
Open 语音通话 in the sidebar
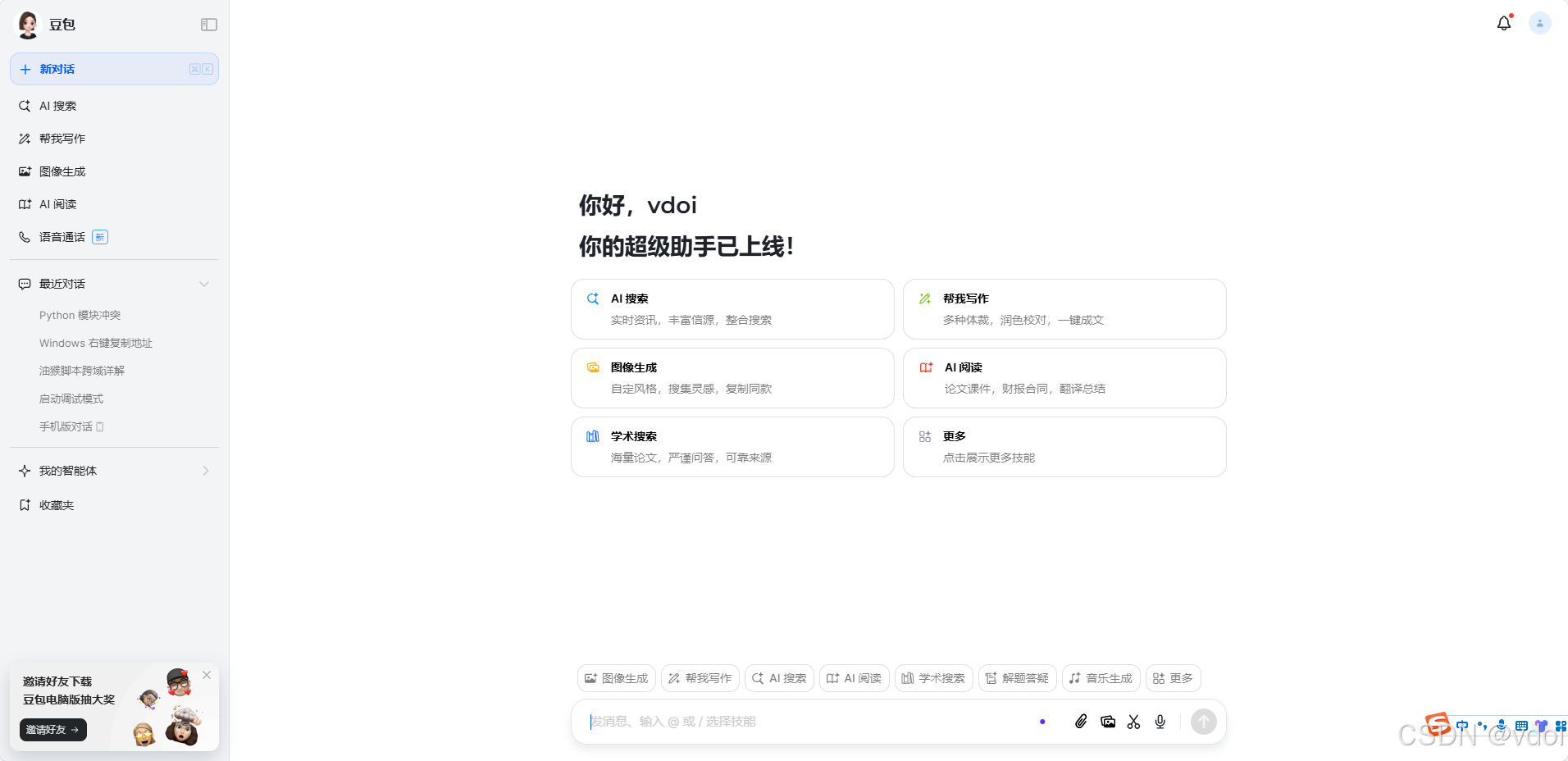114,237
